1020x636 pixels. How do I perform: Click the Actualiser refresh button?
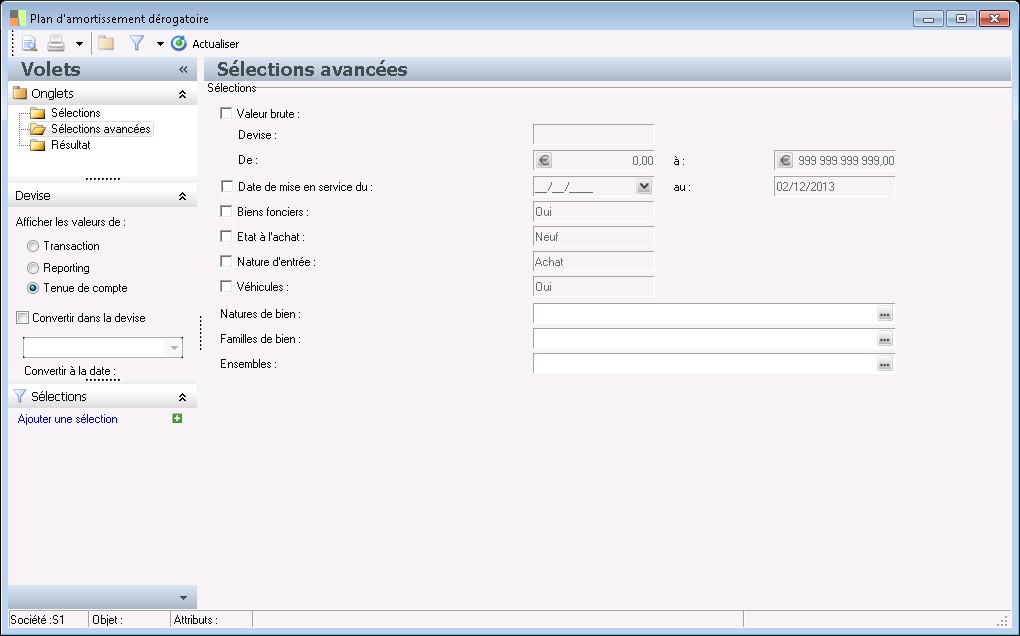(x=206, y=44)
